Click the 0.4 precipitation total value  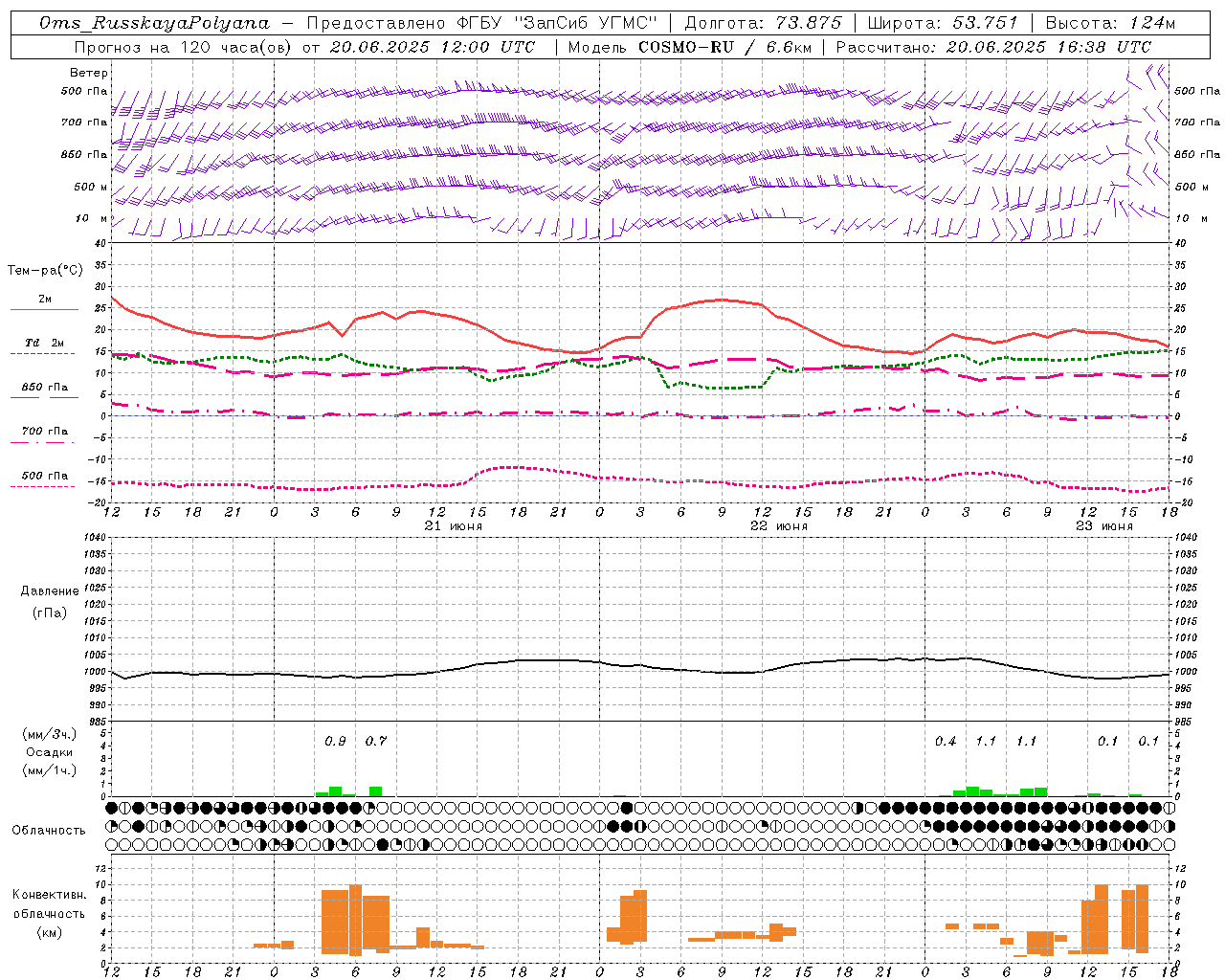(x=946, y=741)
